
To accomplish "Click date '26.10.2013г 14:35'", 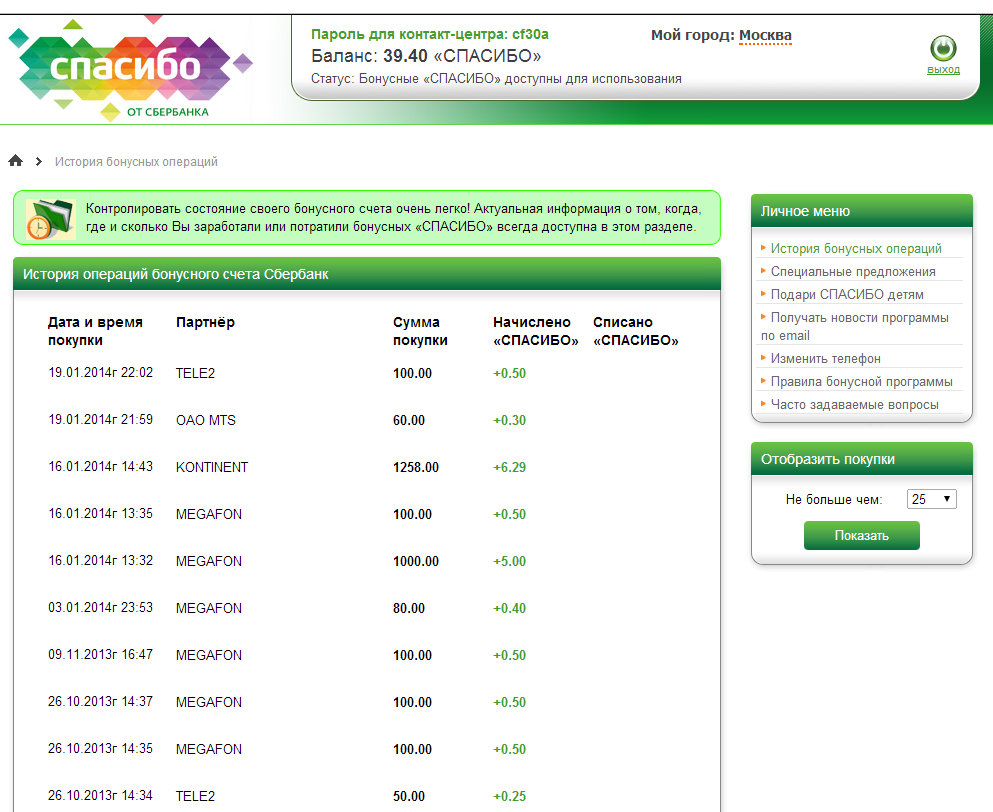I will click(x=100, y=749).
